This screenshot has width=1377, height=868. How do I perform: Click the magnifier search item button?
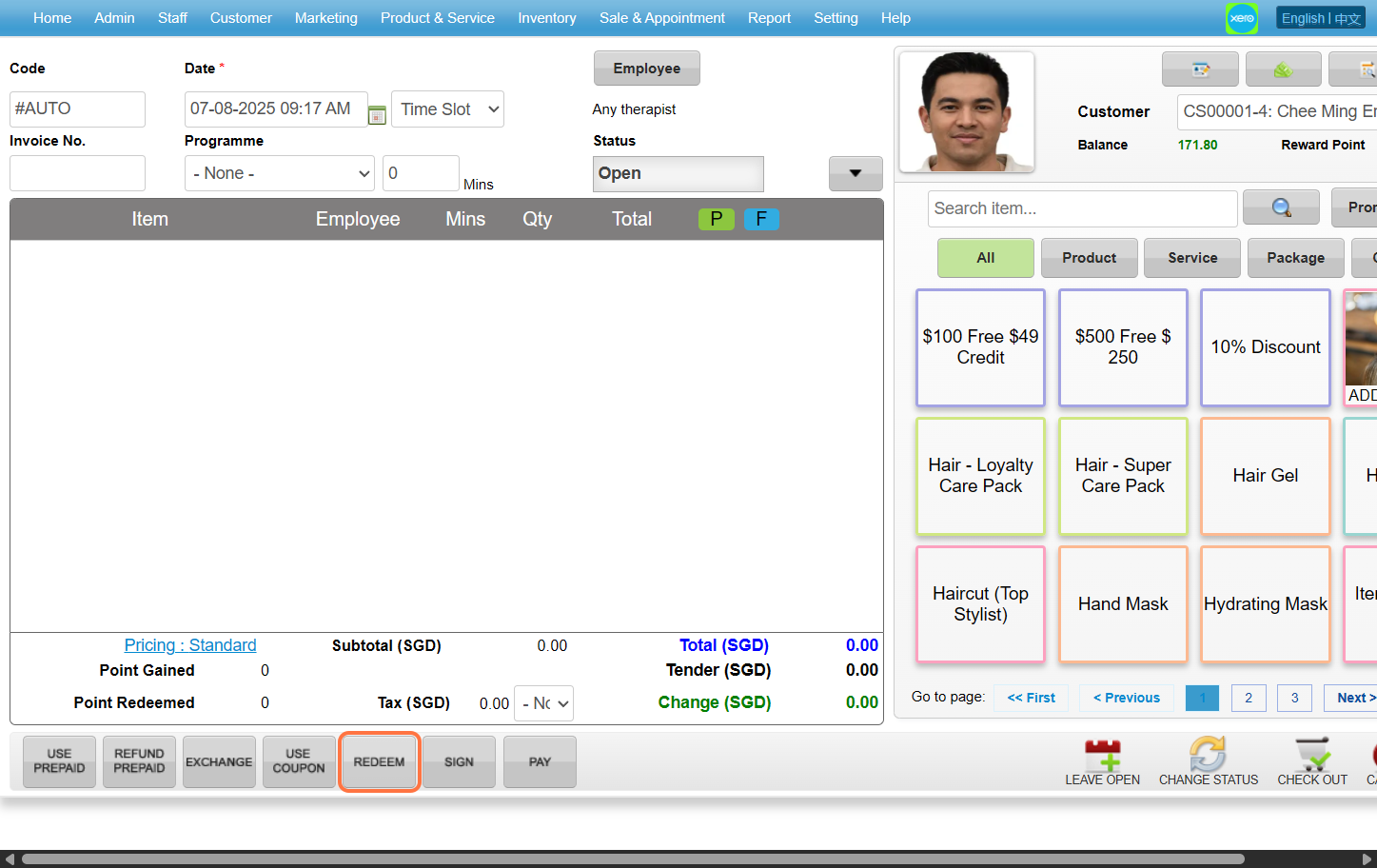point(1281,207)
